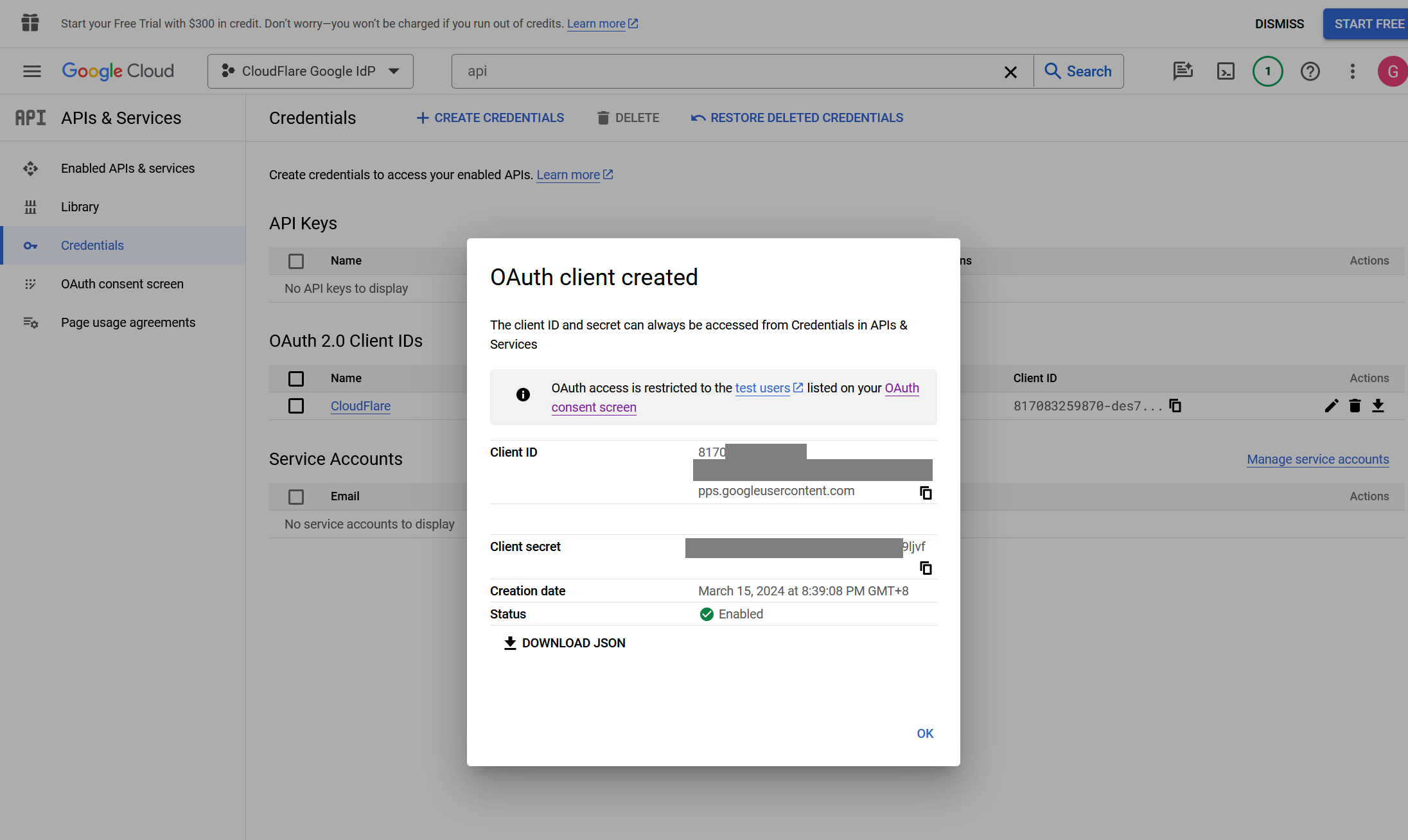Edit the CloudFlare OAuth client
Image resolution: width=1408 pixels, height=840 pixels.
pos(1332,406)
